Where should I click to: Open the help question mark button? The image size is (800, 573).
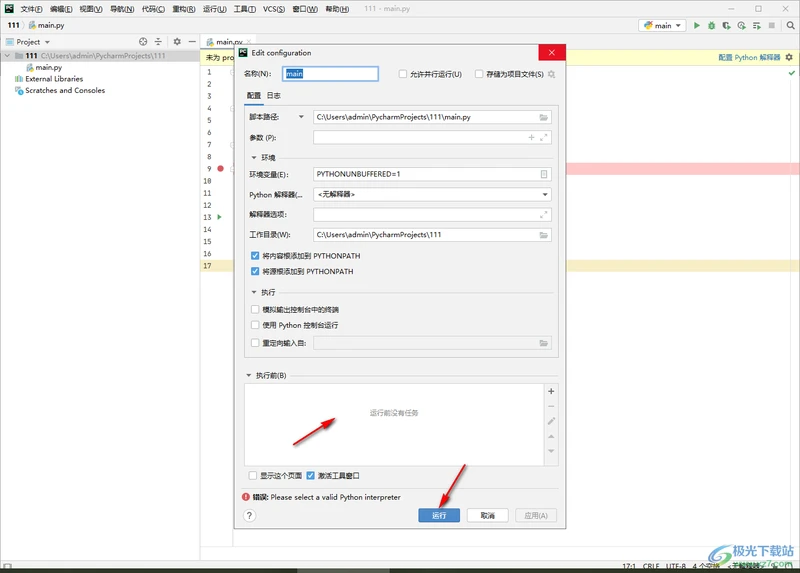249,515
